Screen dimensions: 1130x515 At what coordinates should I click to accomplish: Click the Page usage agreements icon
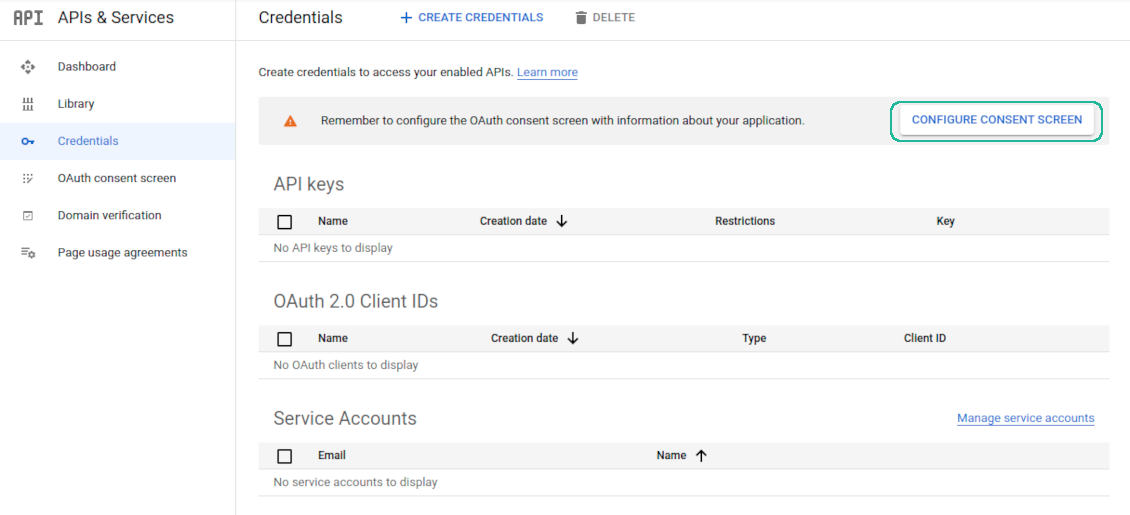(28, 253)
